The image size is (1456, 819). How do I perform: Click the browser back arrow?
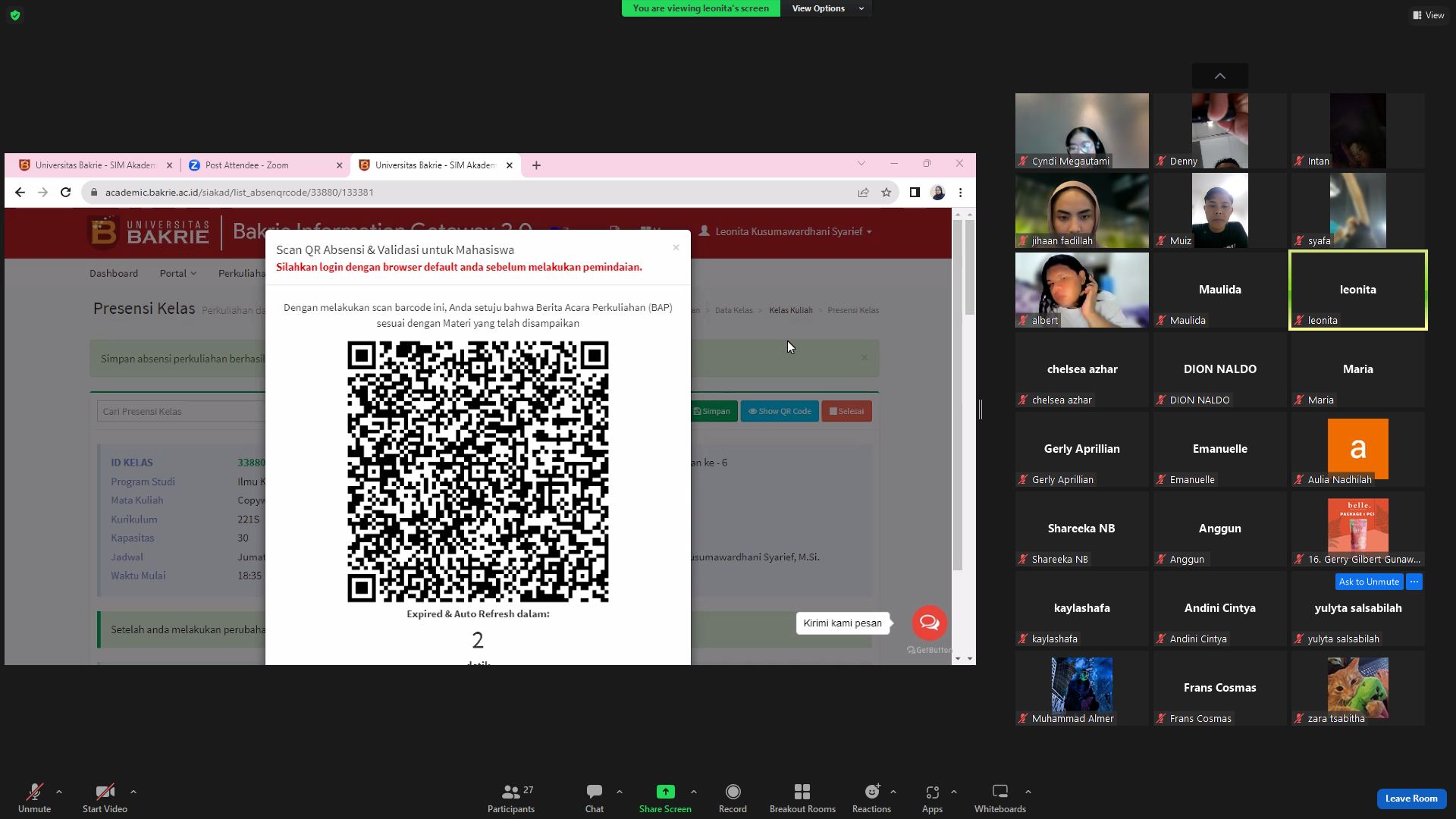coord(20,193)
